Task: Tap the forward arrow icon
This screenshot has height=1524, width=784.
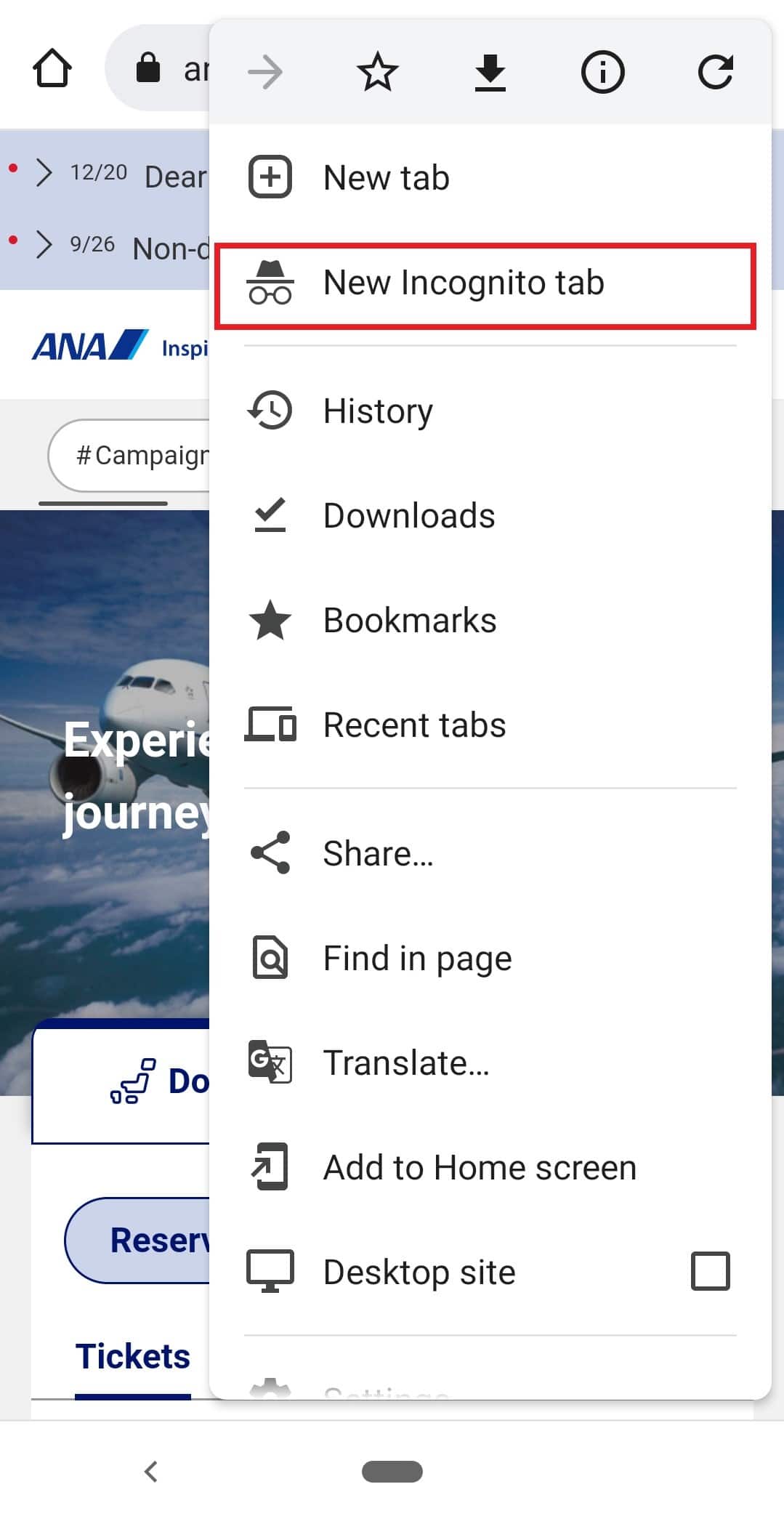Action: click(x=265, y=72)
